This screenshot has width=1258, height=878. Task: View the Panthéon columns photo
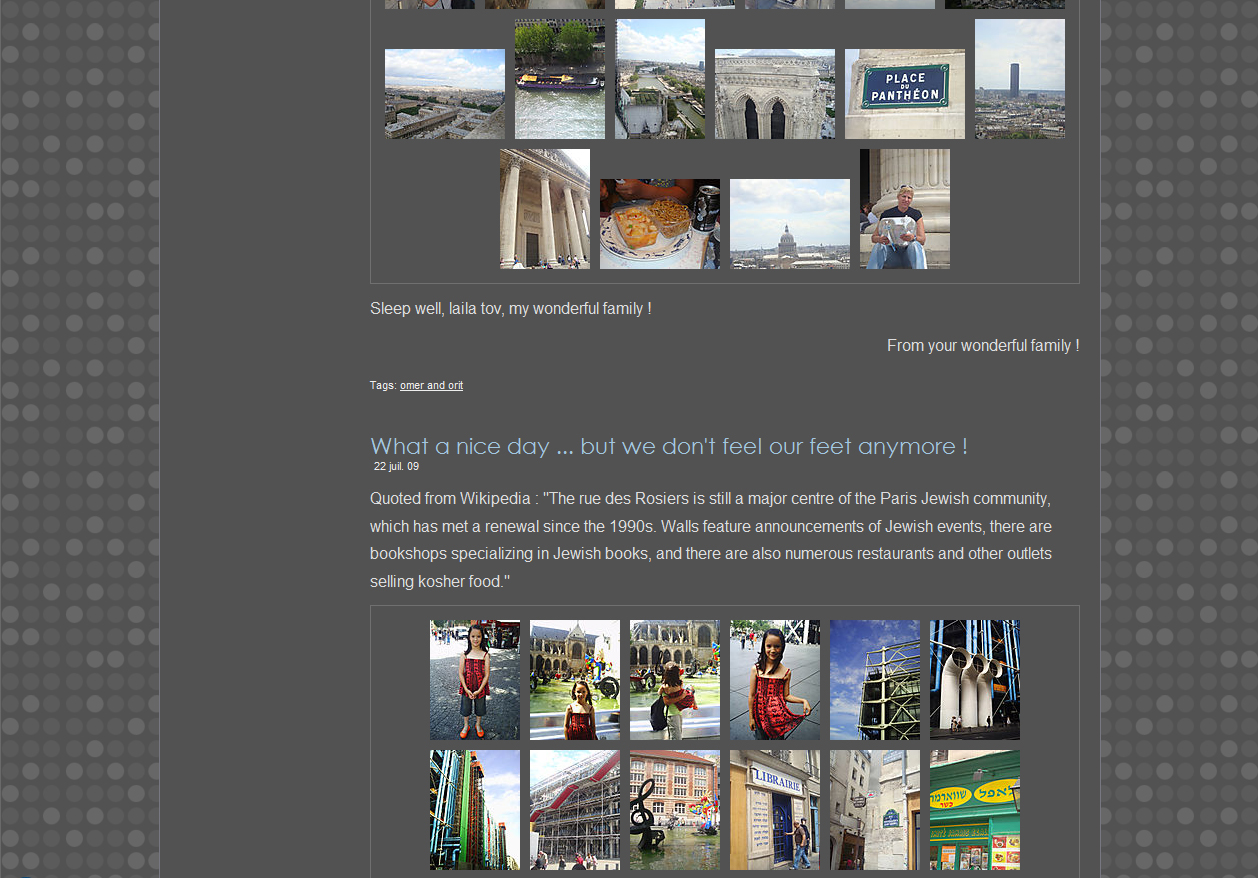544,209
